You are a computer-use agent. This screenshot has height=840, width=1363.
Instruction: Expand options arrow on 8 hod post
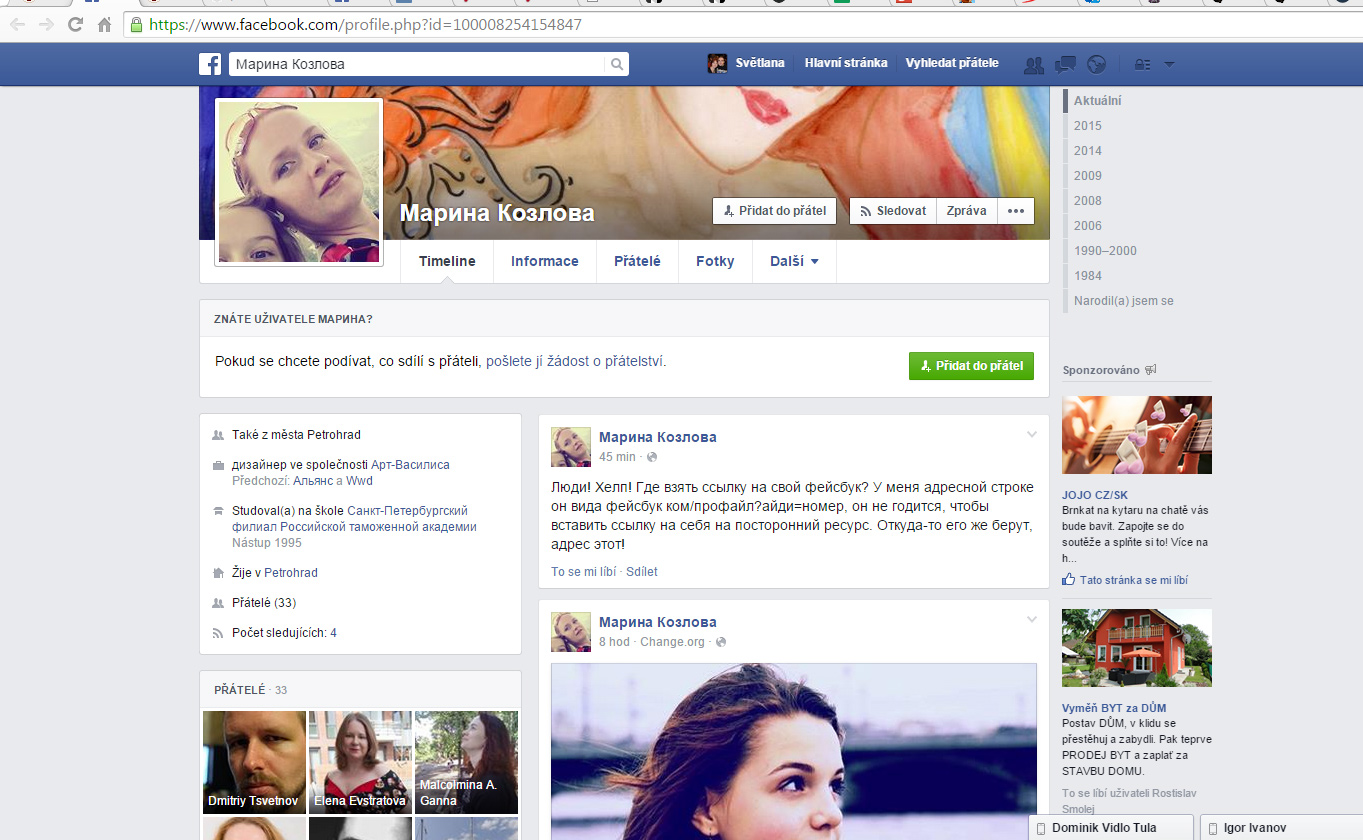pyautogui.click(x=1032, y=619)
